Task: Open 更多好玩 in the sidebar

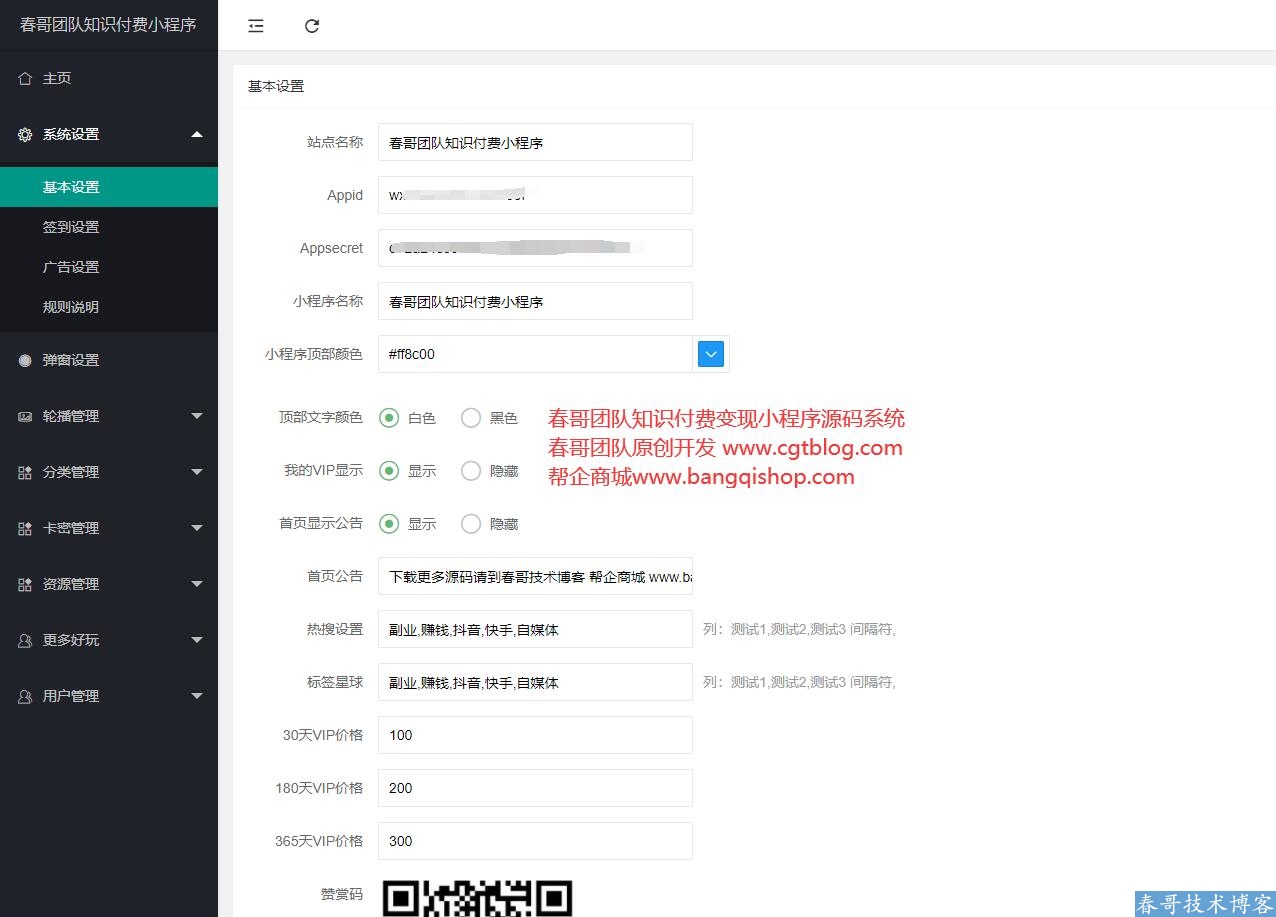Action: [71, 640]
